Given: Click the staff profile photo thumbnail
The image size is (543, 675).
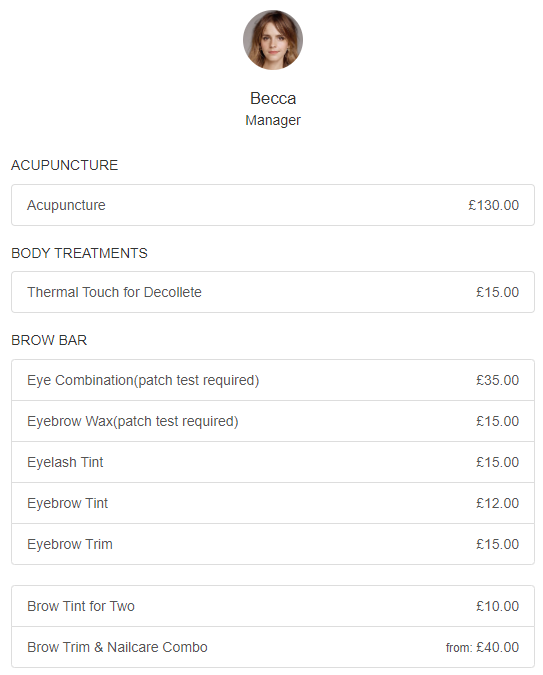Looking at the screenshot, I should coord(273,40).
